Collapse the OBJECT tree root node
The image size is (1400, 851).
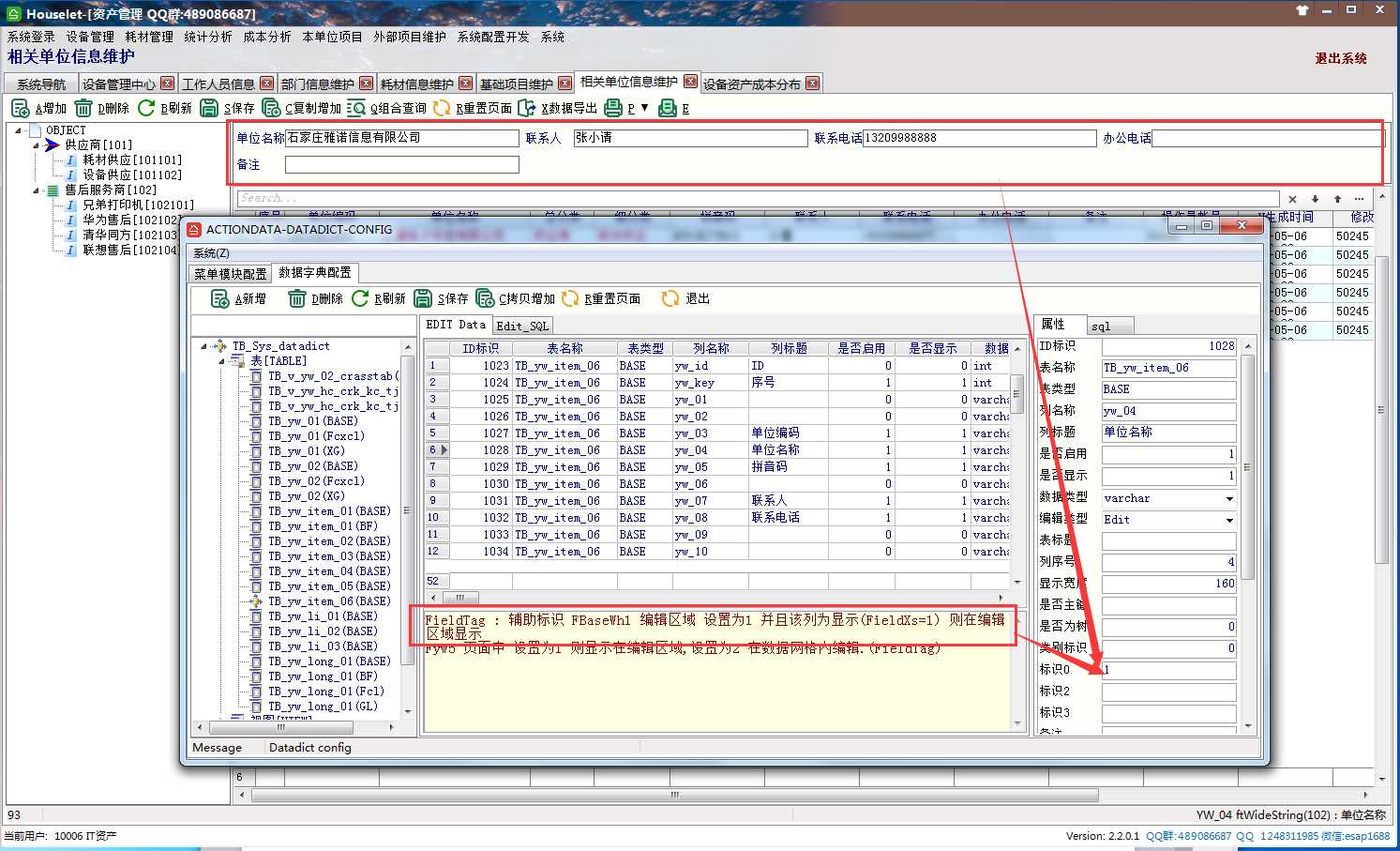coord(20,130)
